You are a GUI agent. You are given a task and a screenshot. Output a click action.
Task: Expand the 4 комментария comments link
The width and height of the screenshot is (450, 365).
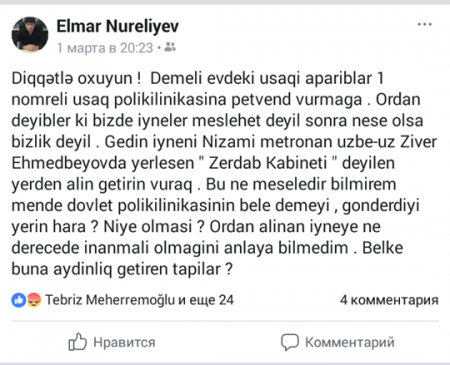pyautogui.click(x=389, y=300)
